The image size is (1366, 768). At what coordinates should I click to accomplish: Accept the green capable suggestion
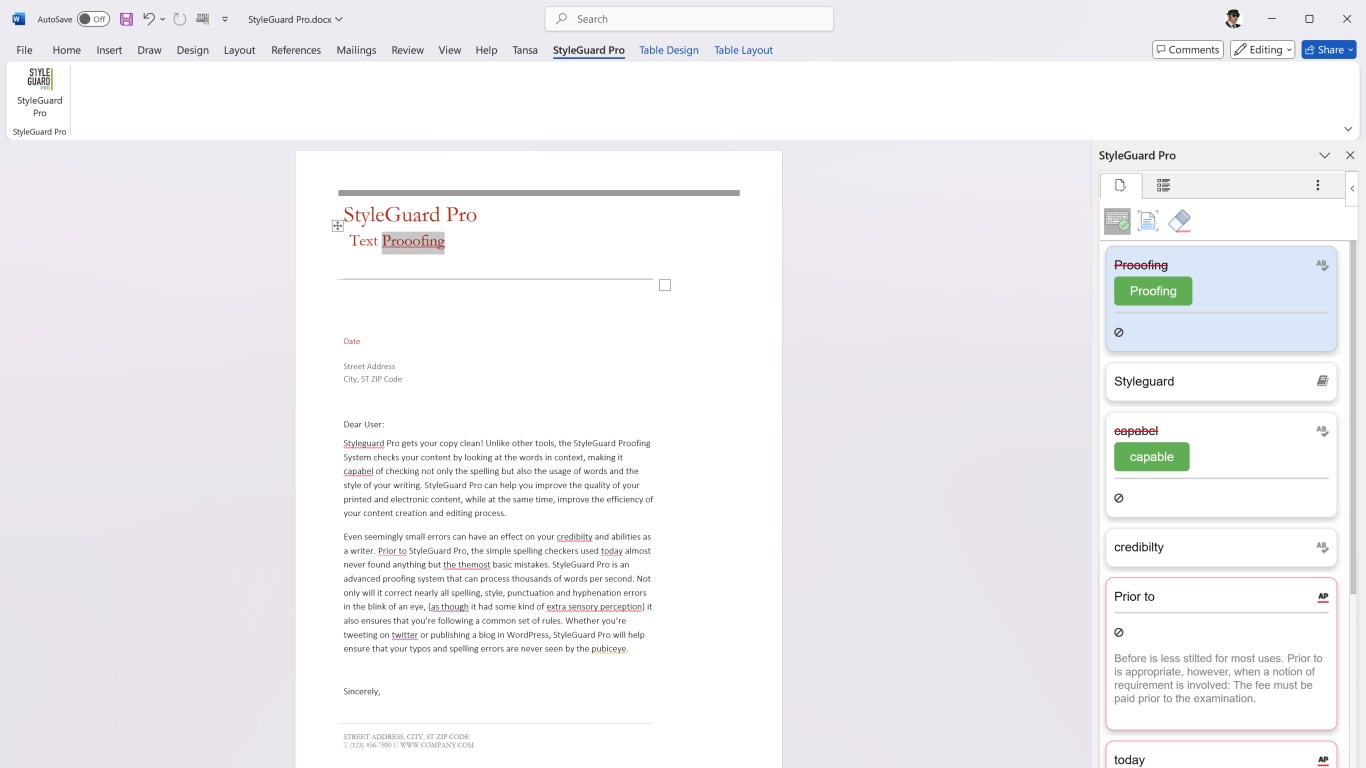point(1152,457)
